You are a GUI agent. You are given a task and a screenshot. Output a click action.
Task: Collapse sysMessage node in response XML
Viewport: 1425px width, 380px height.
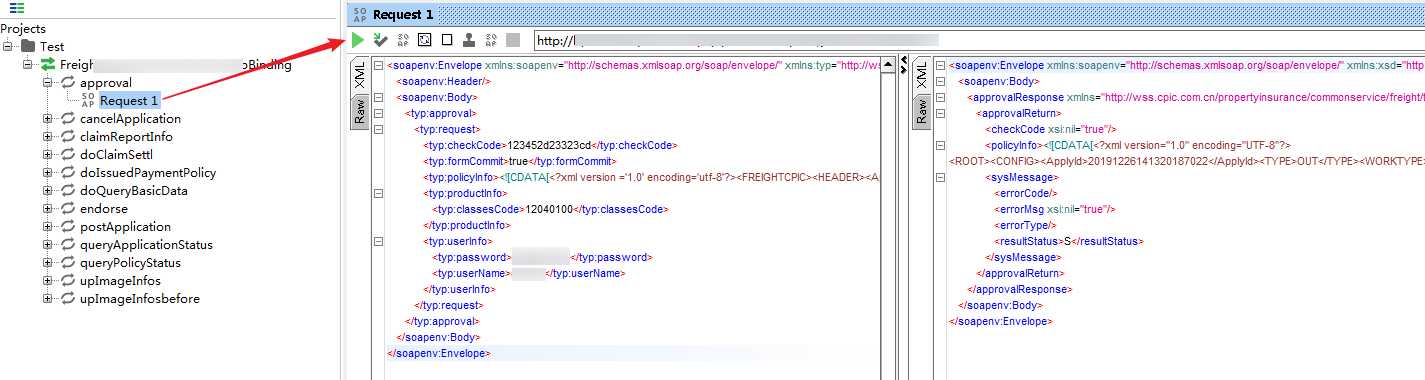939,178
